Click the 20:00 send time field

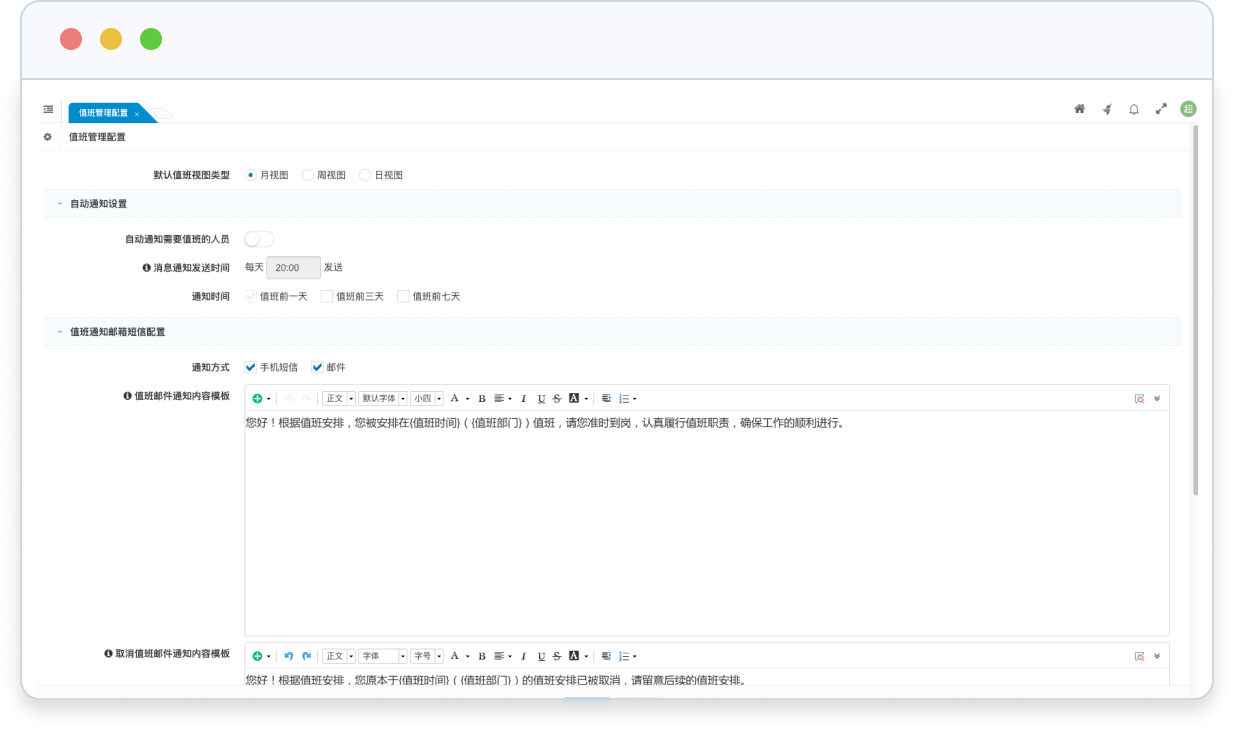coord(292,268)
